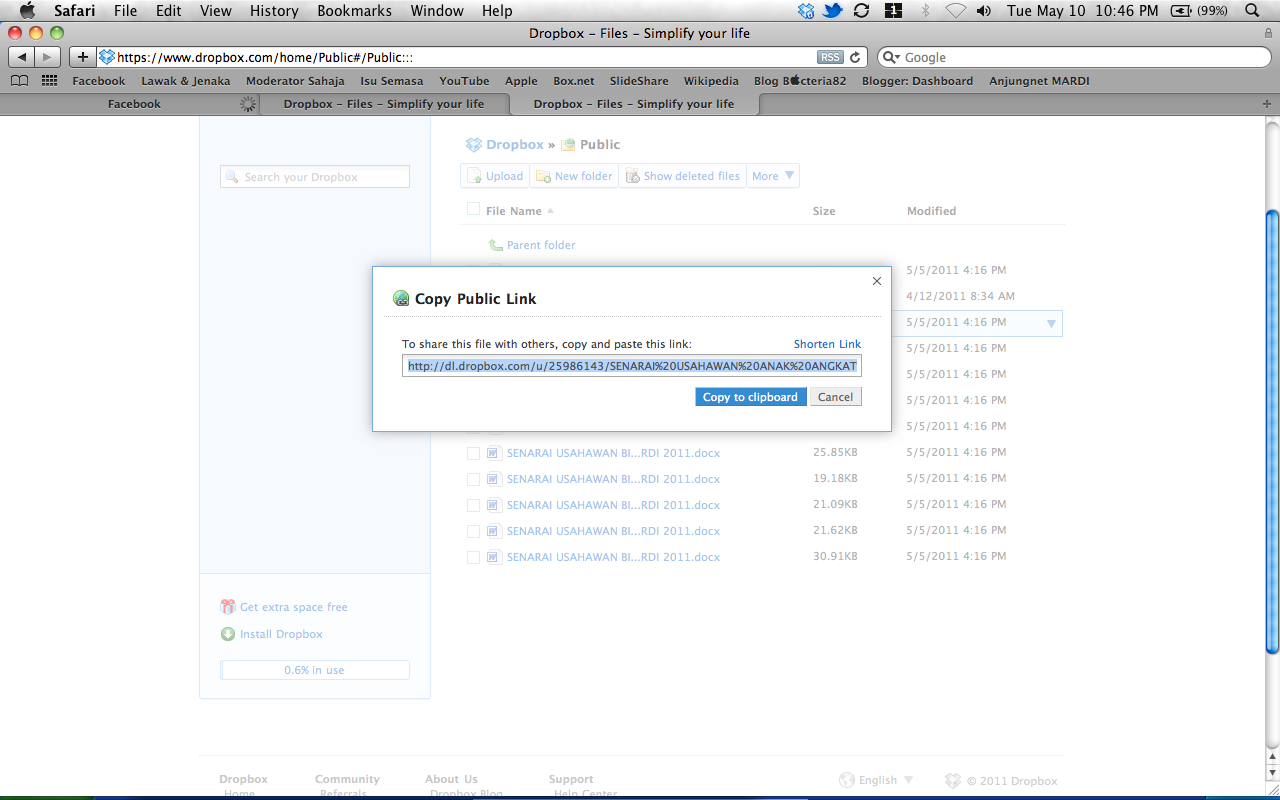Open the highlighted file row's dropdown arrow
This screenshot has width=1280, height=800.
[1051, 323]
